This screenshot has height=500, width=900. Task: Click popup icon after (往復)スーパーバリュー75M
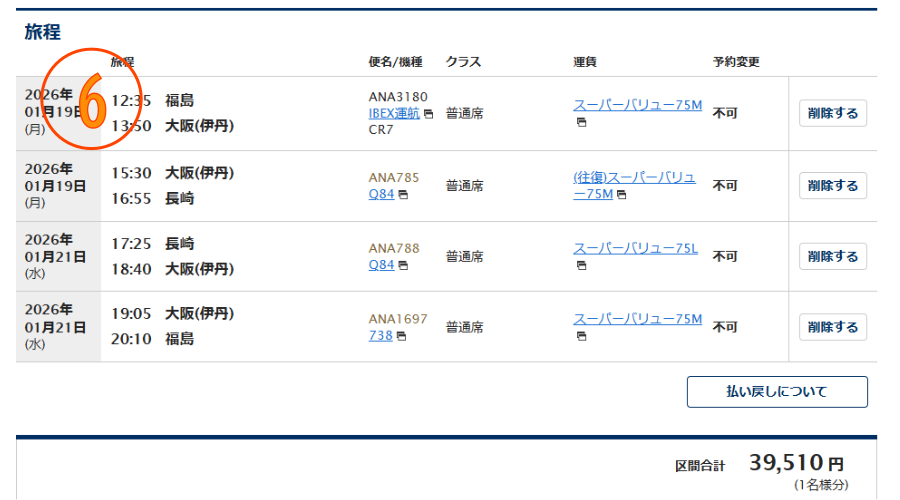(x=621, y=195)
